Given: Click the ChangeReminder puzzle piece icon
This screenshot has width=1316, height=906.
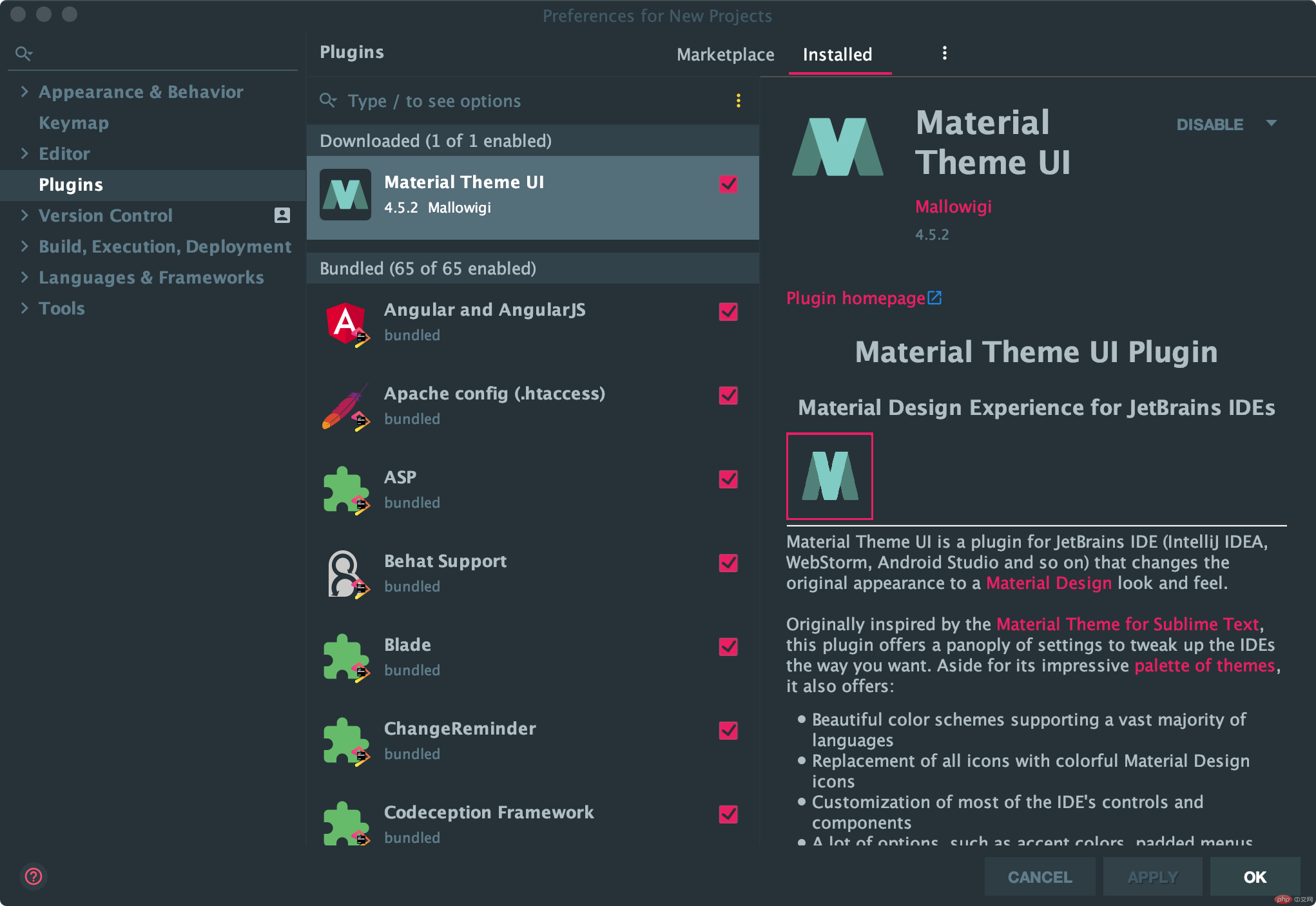Looking at the screenshot, I should point(346,742).
